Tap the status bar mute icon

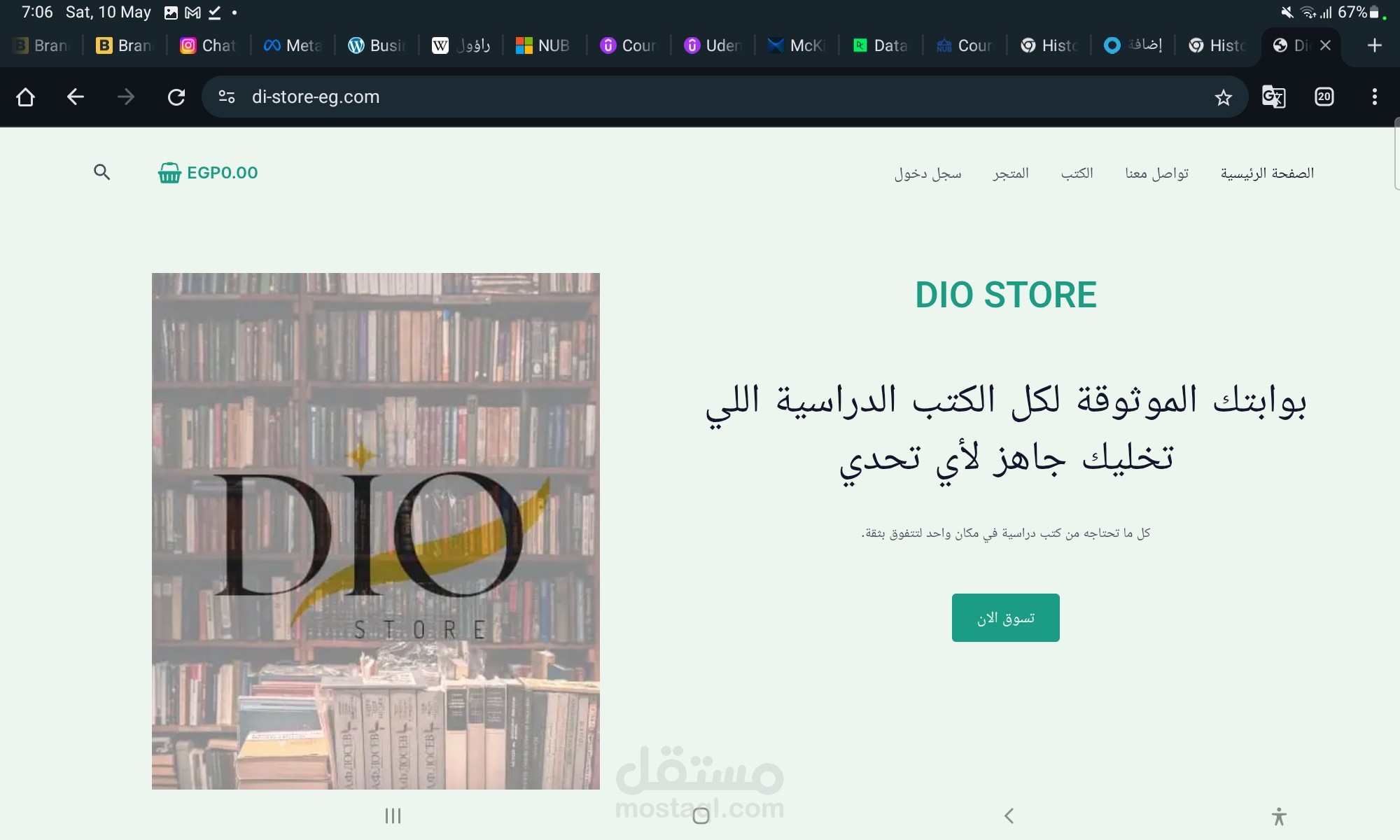tap(1287, 12)
